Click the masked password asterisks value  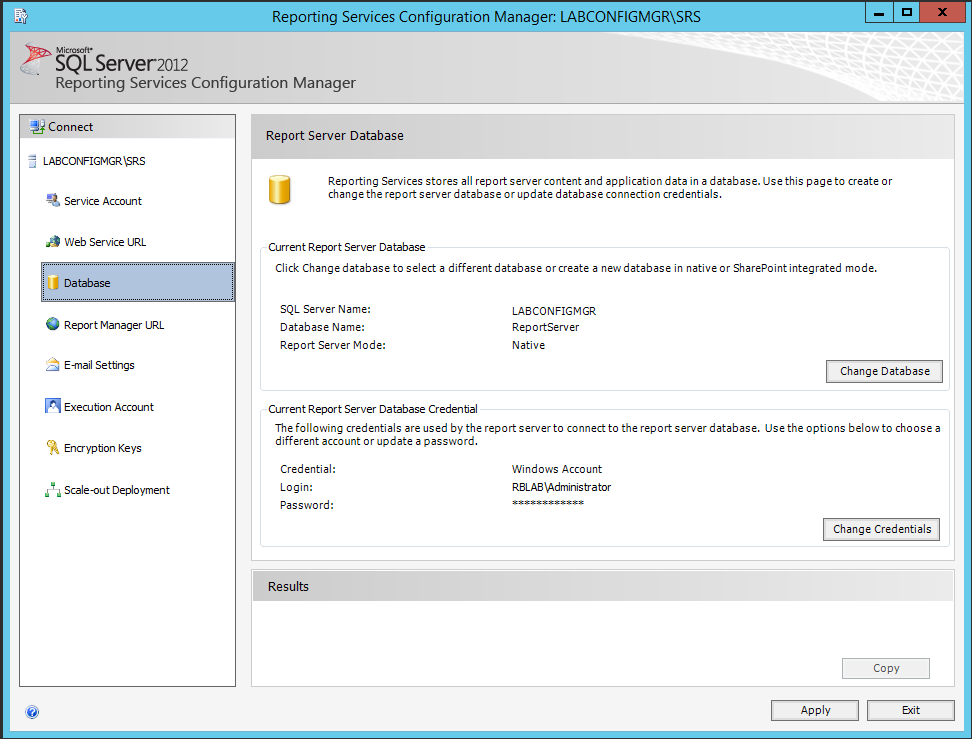click(x=547, y=503)
